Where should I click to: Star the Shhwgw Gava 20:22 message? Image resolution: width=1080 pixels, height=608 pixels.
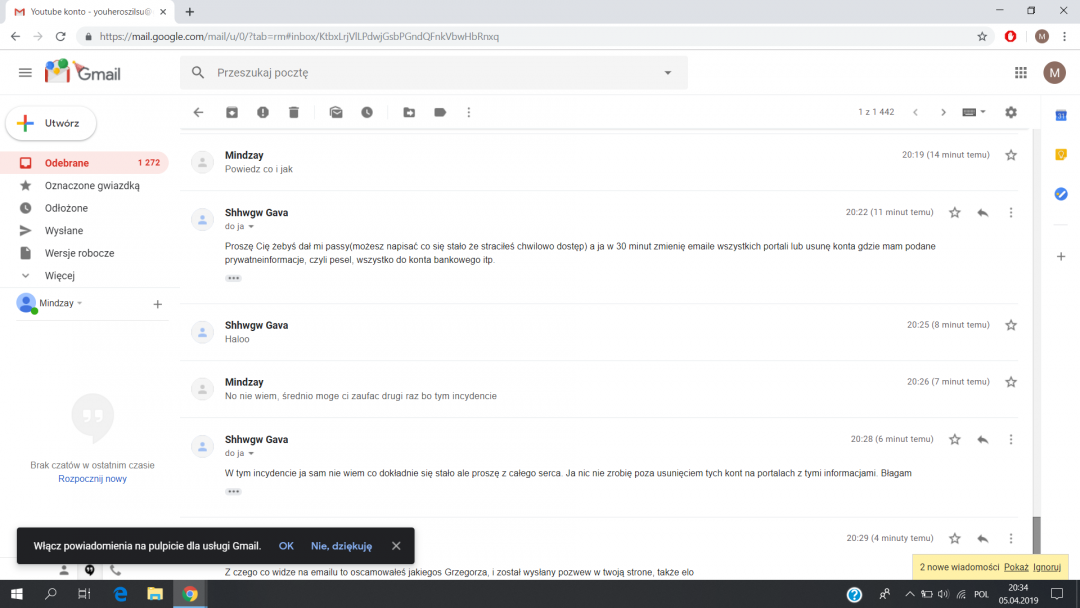coord(955,212)
